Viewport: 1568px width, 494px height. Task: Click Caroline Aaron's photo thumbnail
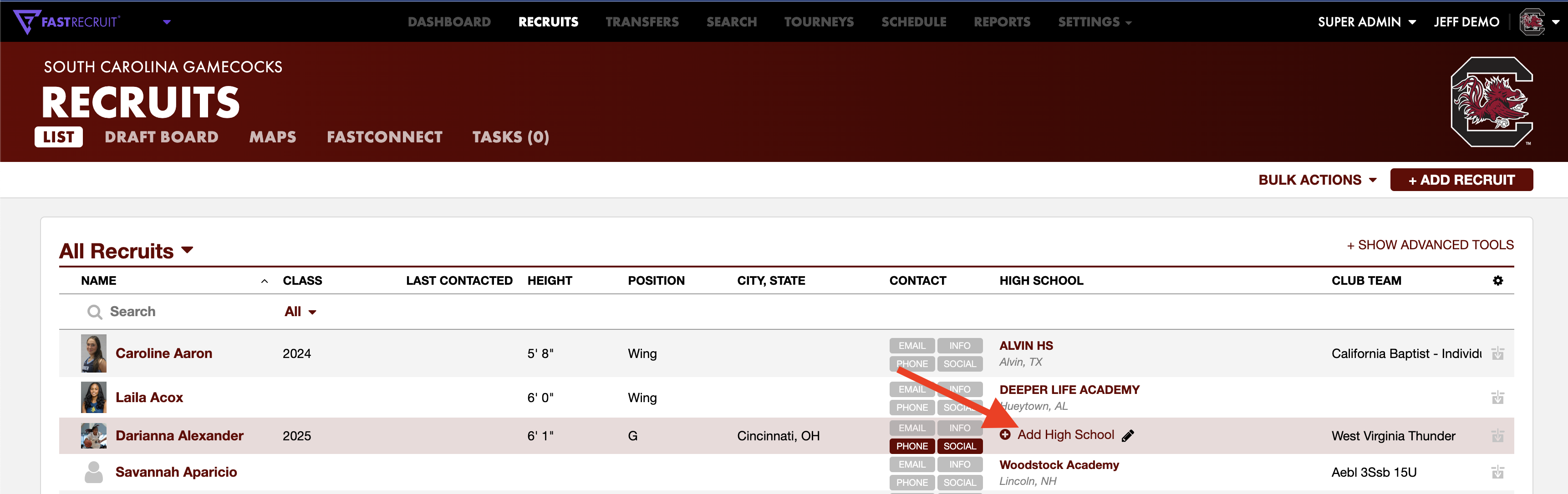94,353
